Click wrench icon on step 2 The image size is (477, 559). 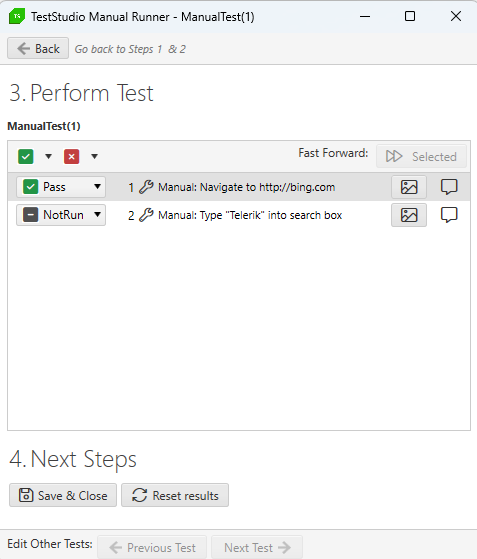click(146, 215)
